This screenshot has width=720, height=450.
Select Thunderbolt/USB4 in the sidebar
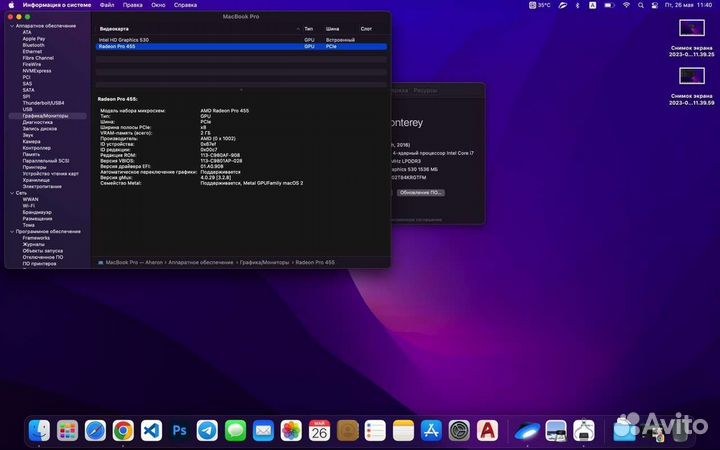pyautogui.click(x=43, y=103)
